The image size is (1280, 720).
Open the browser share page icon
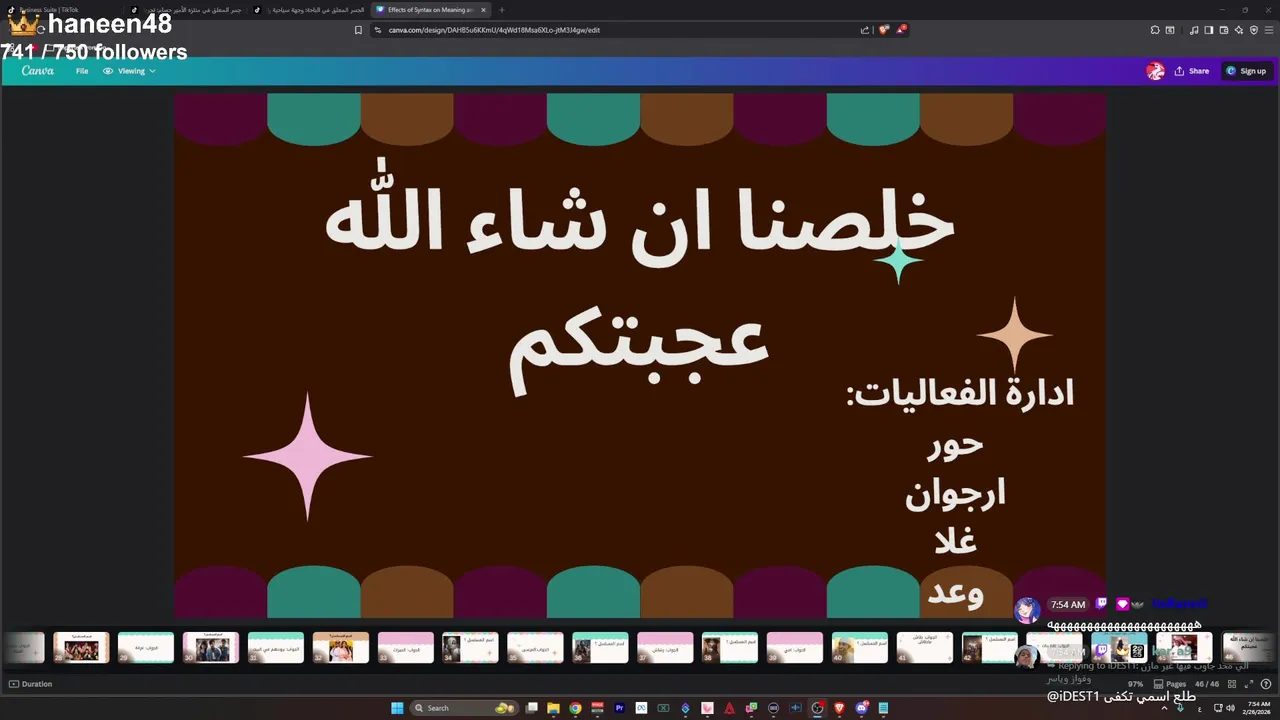[865, 30]
